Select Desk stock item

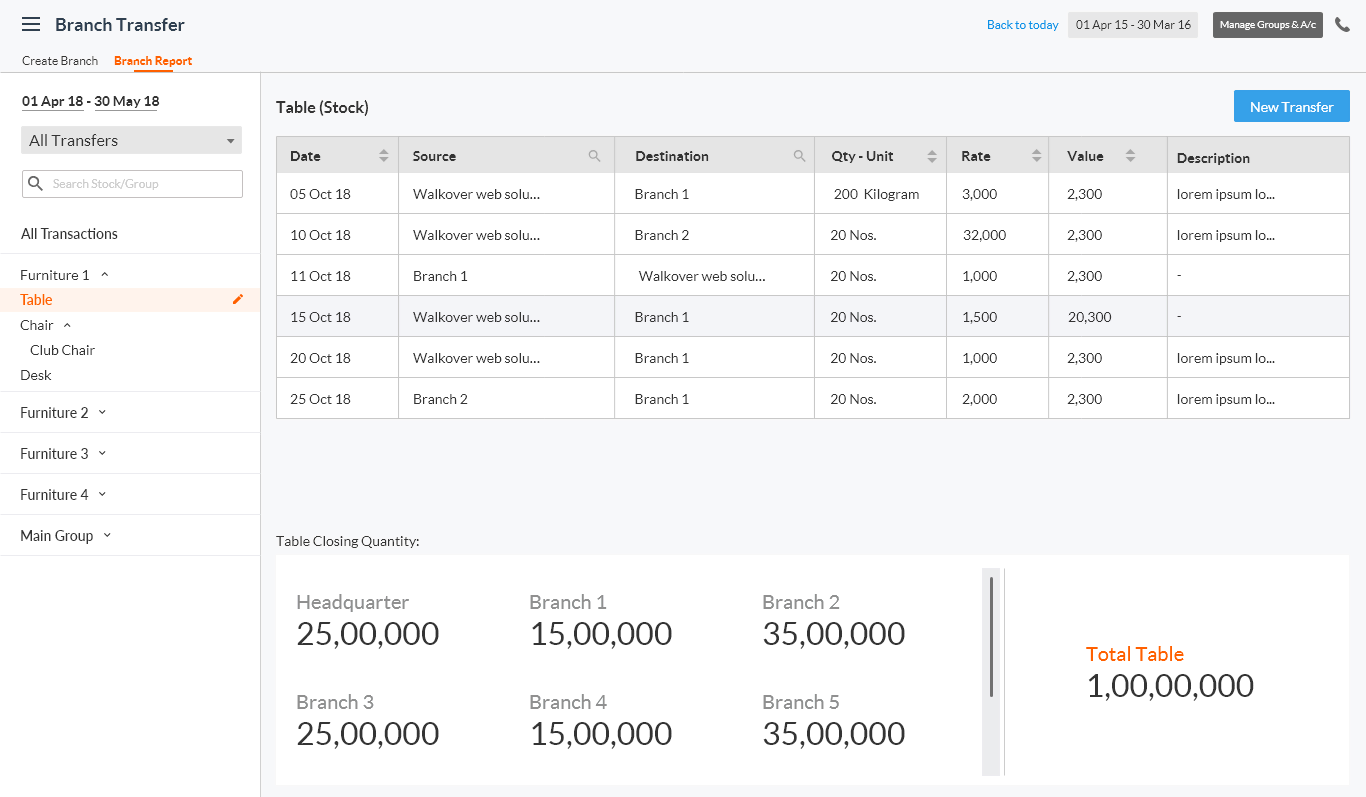[x=36, y=375]
